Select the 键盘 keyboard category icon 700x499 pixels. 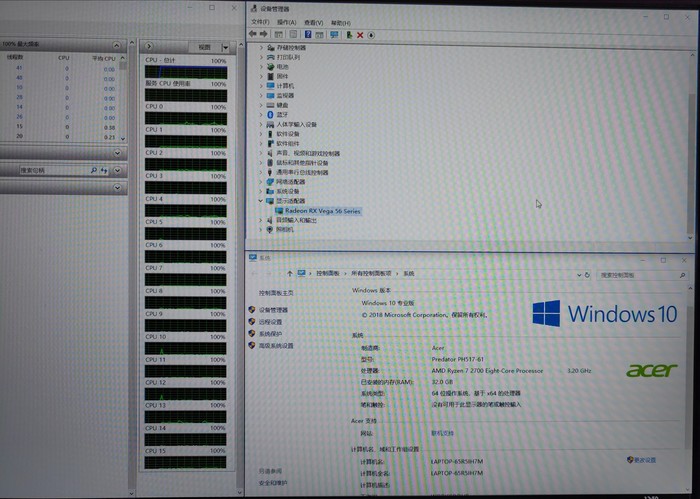pos(270,105)
